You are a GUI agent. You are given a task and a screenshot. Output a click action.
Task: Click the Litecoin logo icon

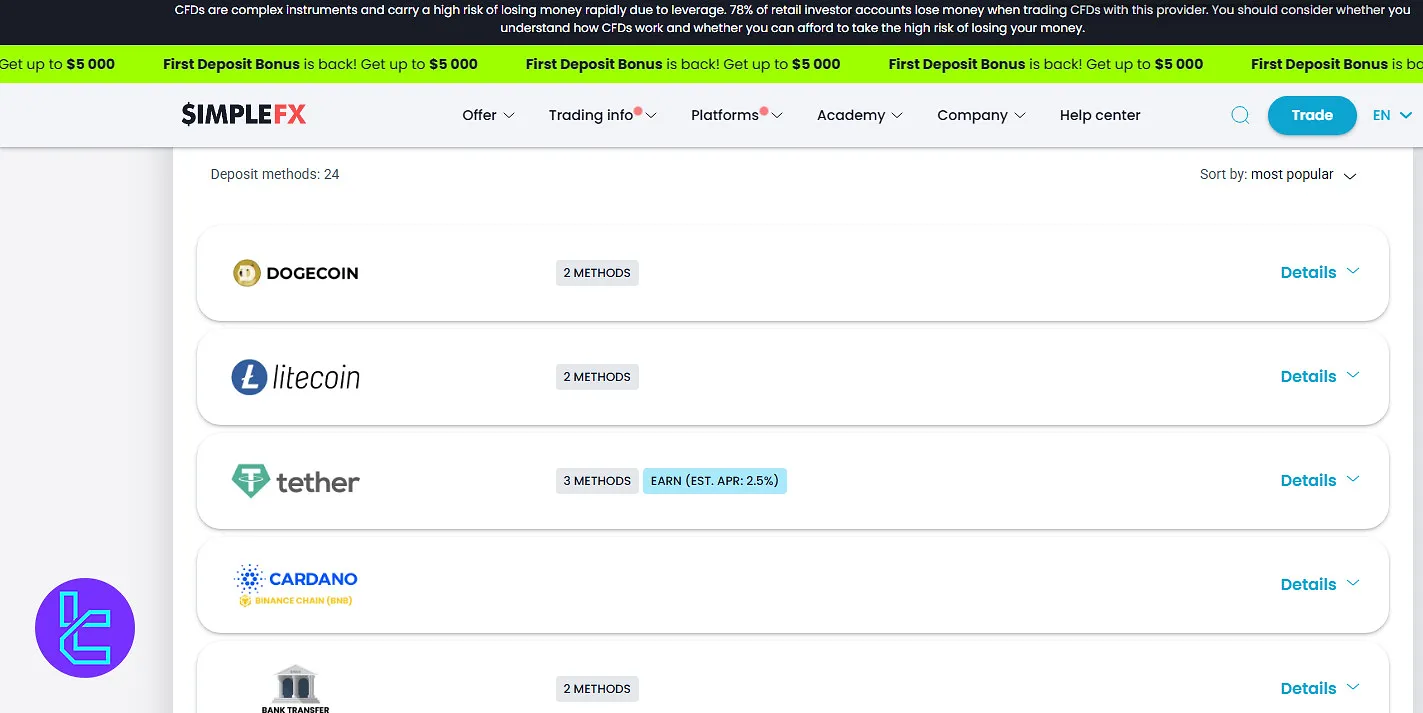248,377
